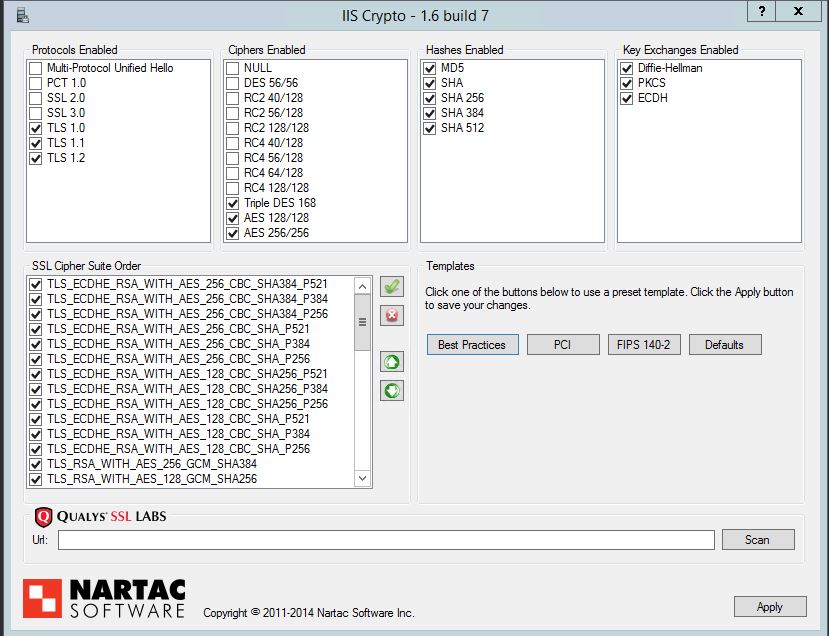Select TLS_ECDHE_RSA_WITH_AES_256_CBC_SHA_P256 suite text

[178, 359]
